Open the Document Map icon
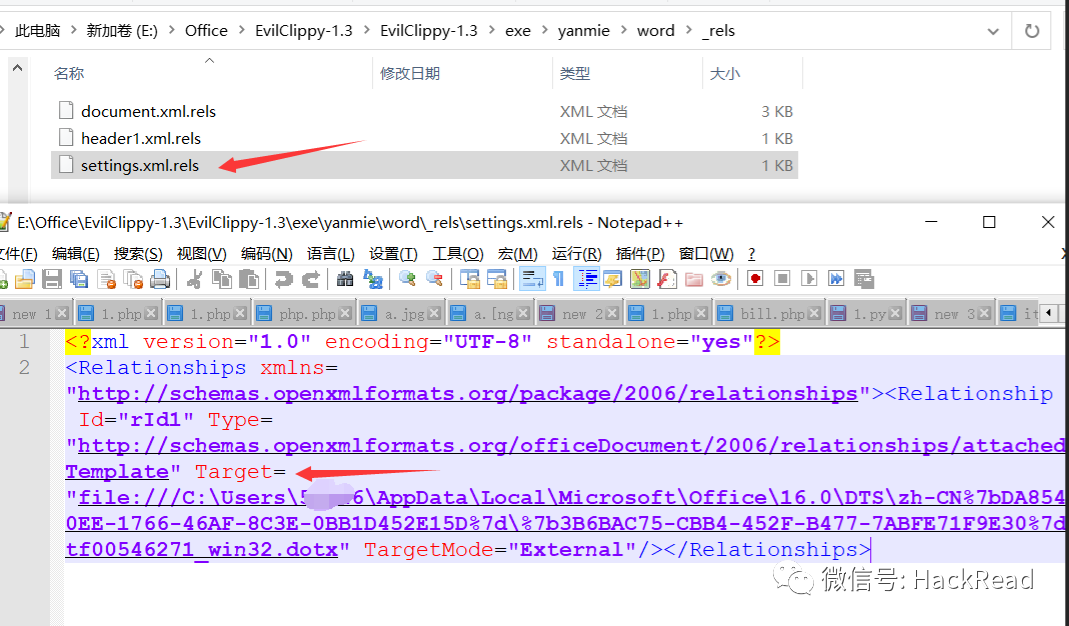The width and height of the screenshot is (1069, 626). (x=639, y=279)
